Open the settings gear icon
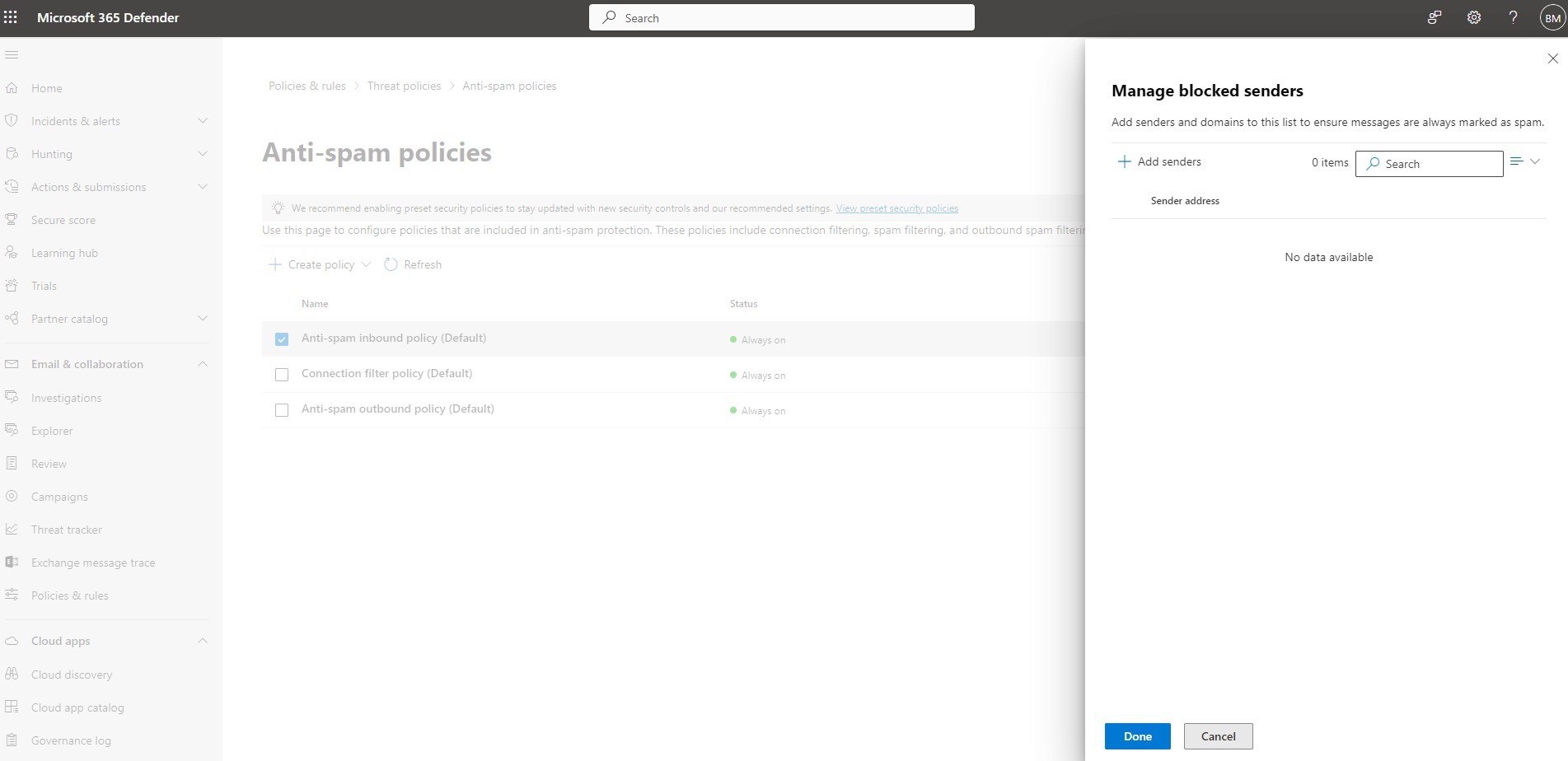The width and height of the screenshot is (1568, 761). tap(1474, 17)
